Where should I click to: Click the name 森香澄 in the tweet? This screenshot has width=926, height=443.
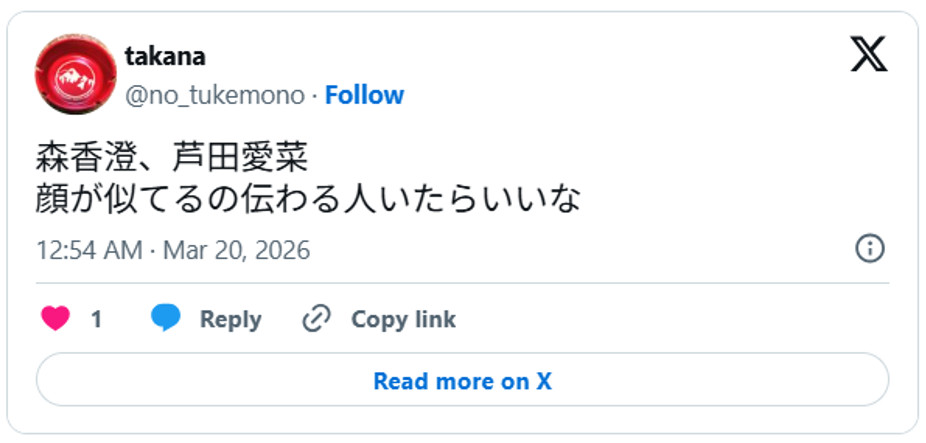(85, 158)
